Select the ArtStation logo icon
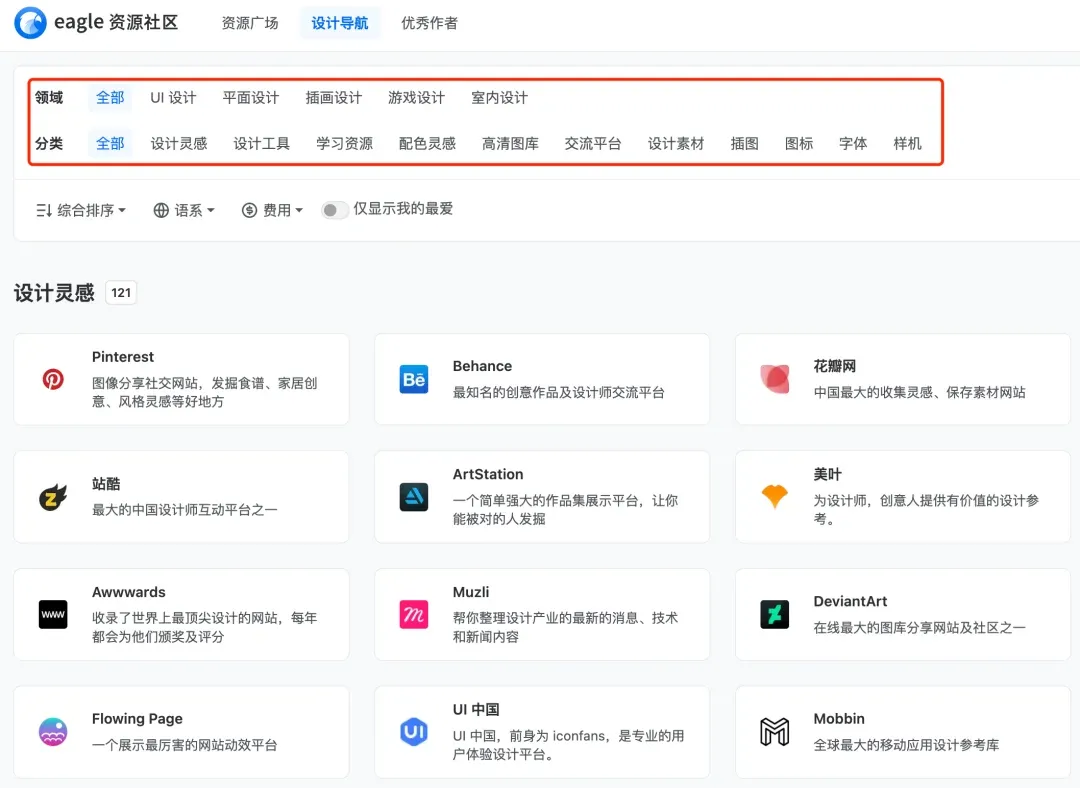1080x788 pixels. click(414, 497)
